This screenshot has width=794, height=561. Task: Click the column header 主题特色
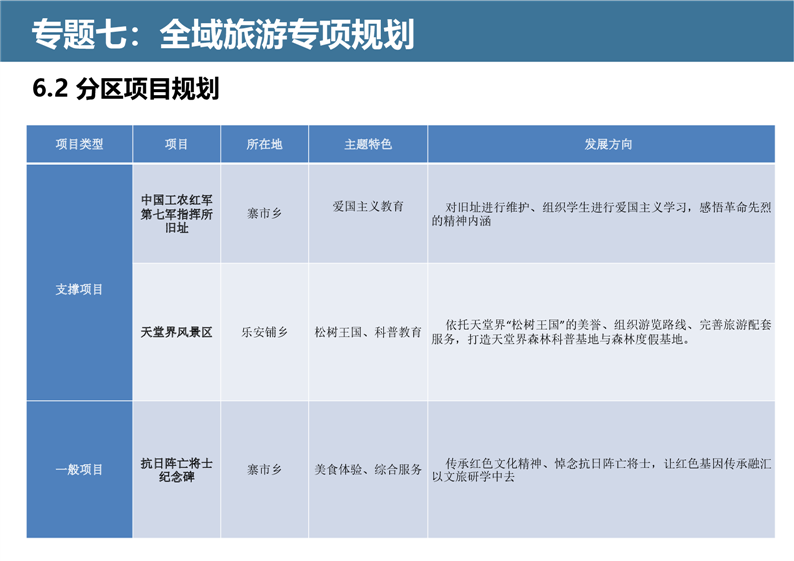tap(368, 144)
